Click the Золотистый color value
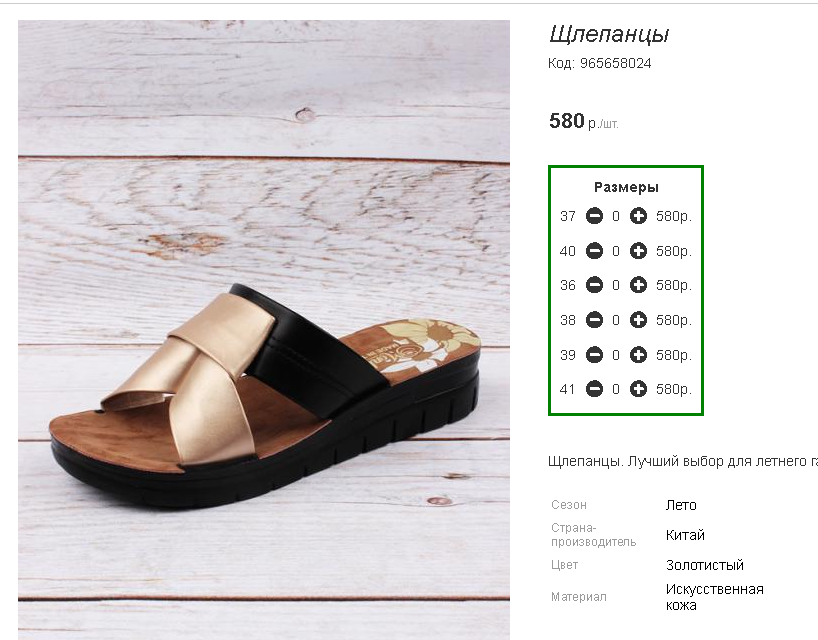The width and height of the screenshot is (818, 640). [705, 565]
